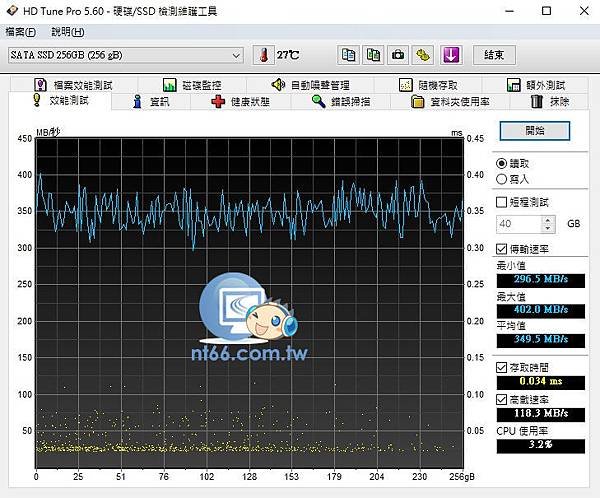Viewport: 600px width, 498px height.
Task: Minimize the HD Tune Pro window
Action: pos(510,11)
